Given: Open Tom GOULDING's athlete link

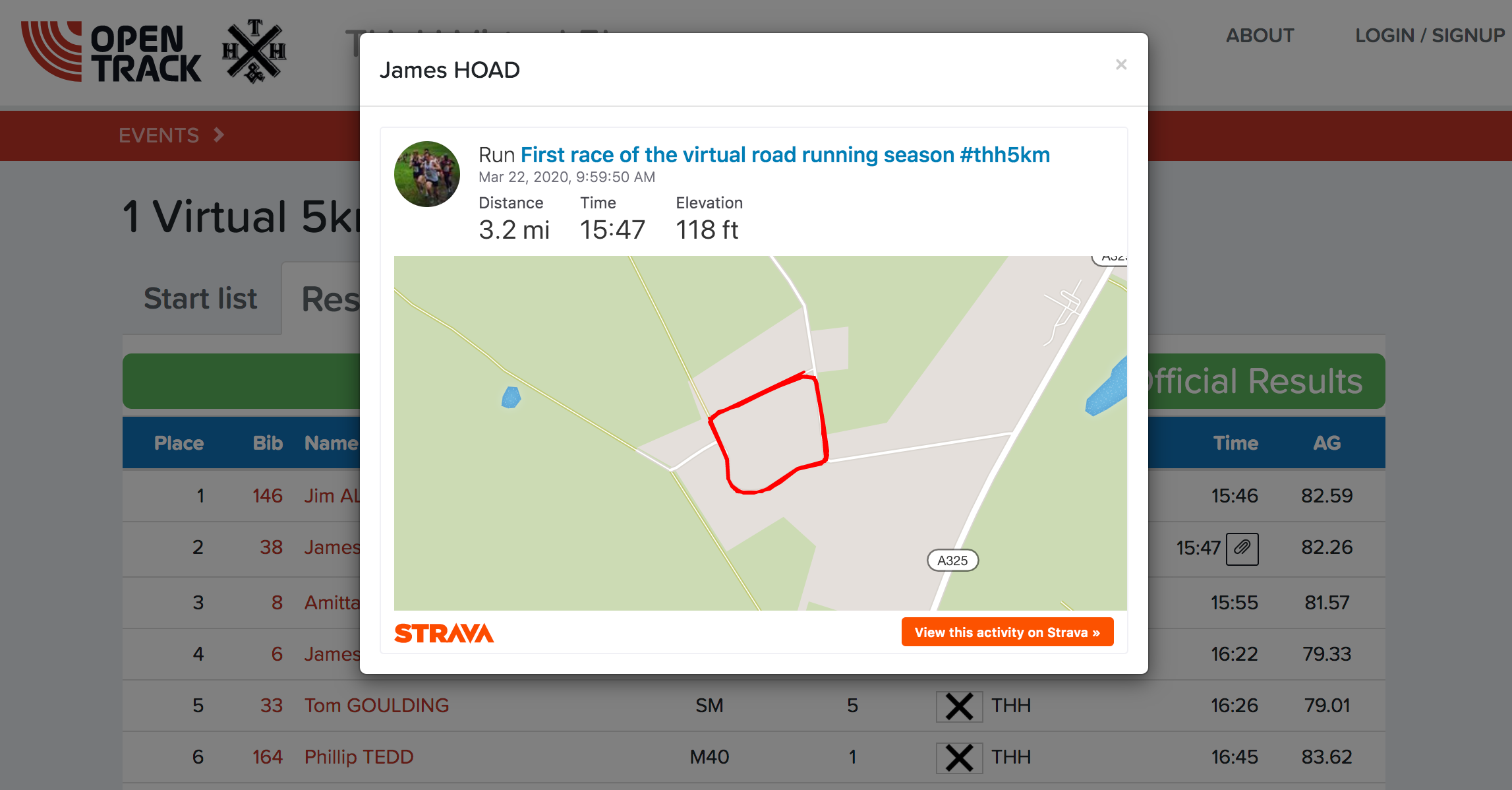Looking at the screenshot, I should [376, 706].
